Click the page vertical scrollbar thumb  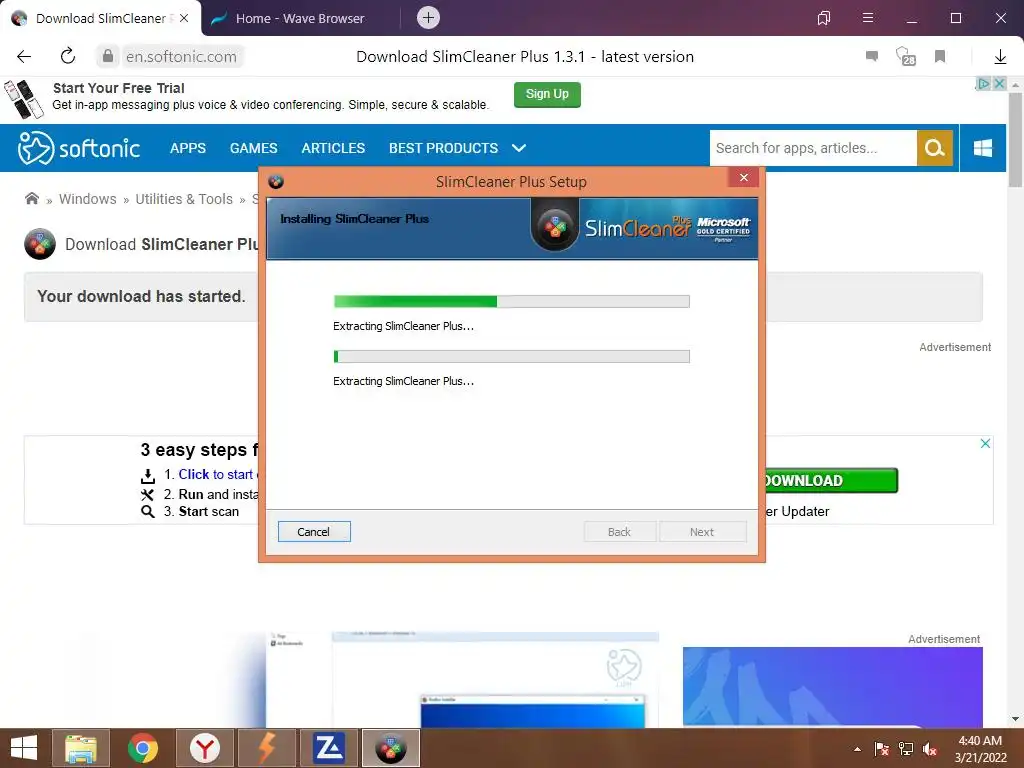point(1015,140)
